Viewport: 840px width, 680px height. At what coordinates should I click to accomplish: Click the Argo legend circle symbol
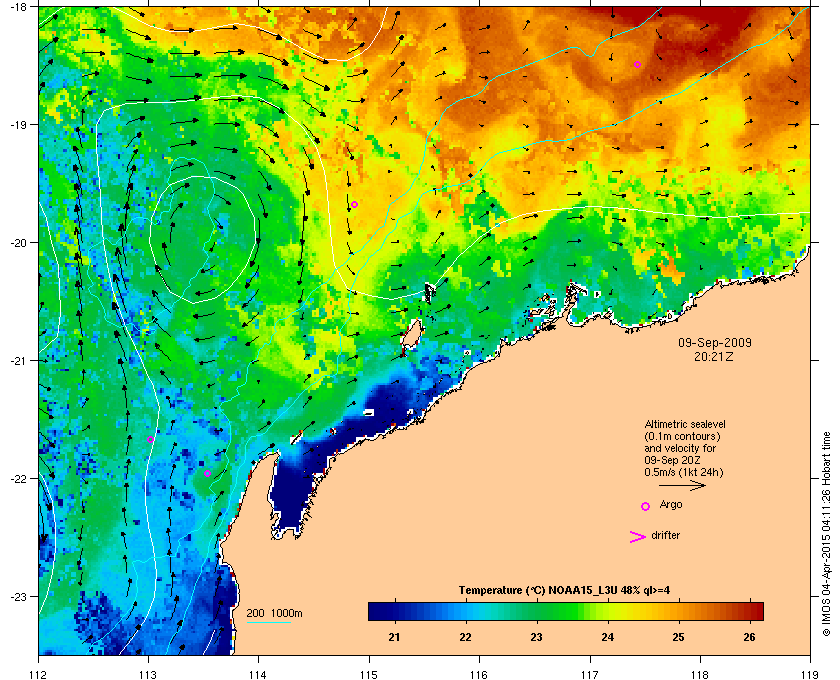point(646,506)
